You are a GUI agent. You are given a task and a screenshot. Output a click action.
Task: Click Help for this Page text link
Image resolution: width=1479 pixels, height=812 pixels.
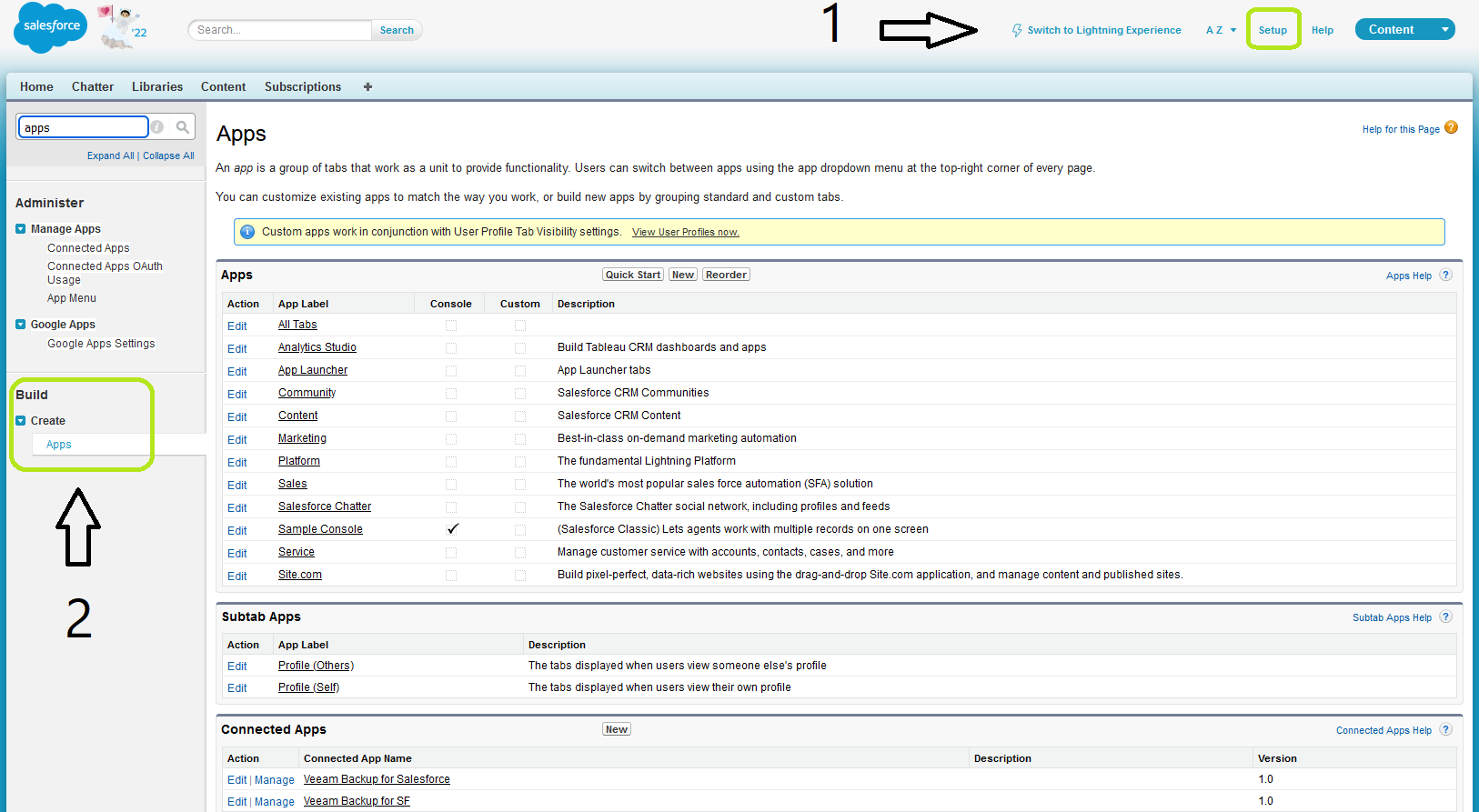tap(1401, 129)
